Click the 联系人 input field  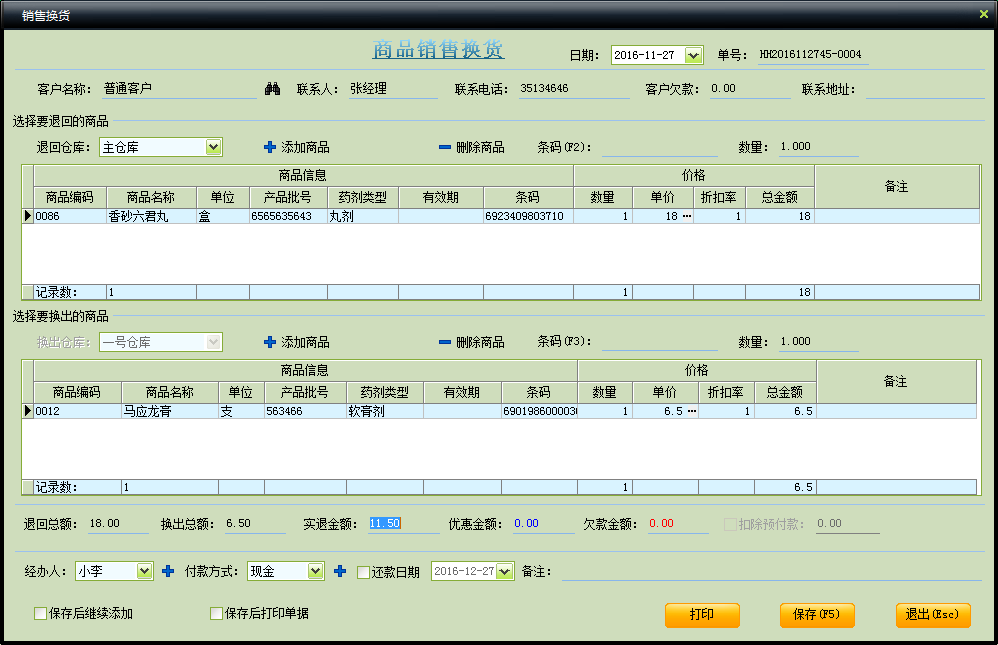tap(393, 89)
